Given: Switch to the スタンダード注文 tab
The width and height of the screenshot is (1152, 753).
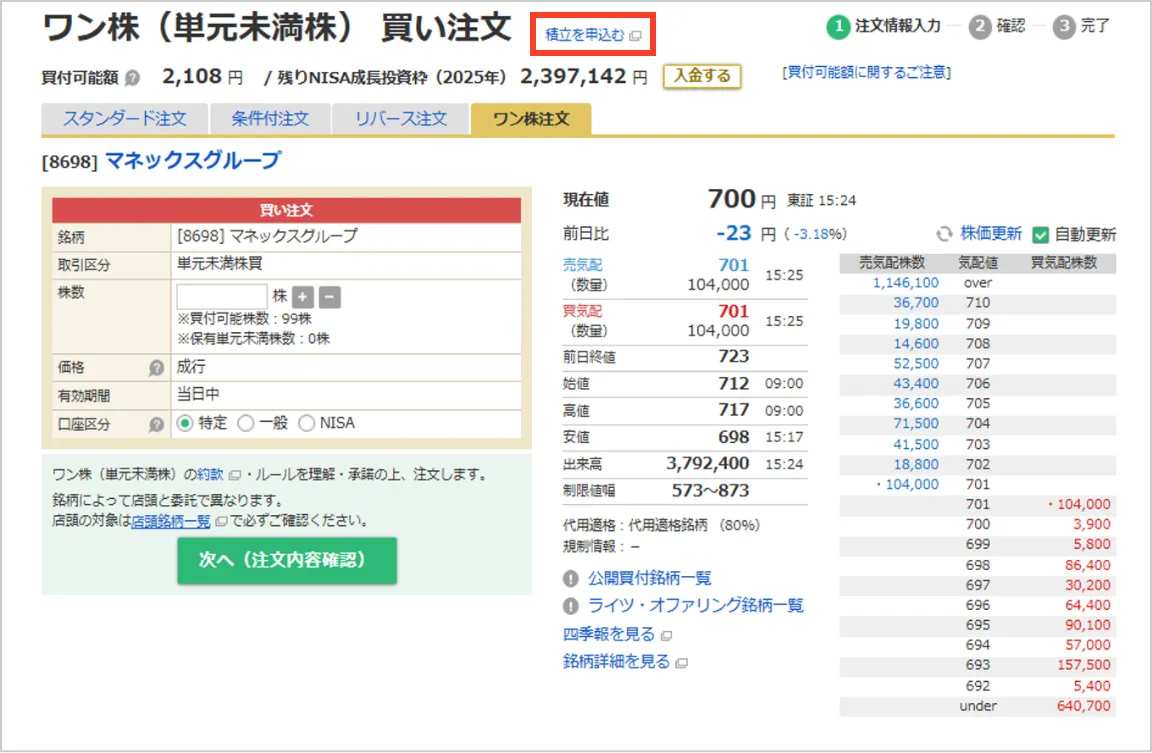Looking at the screenshot, I should coord(125,119).
